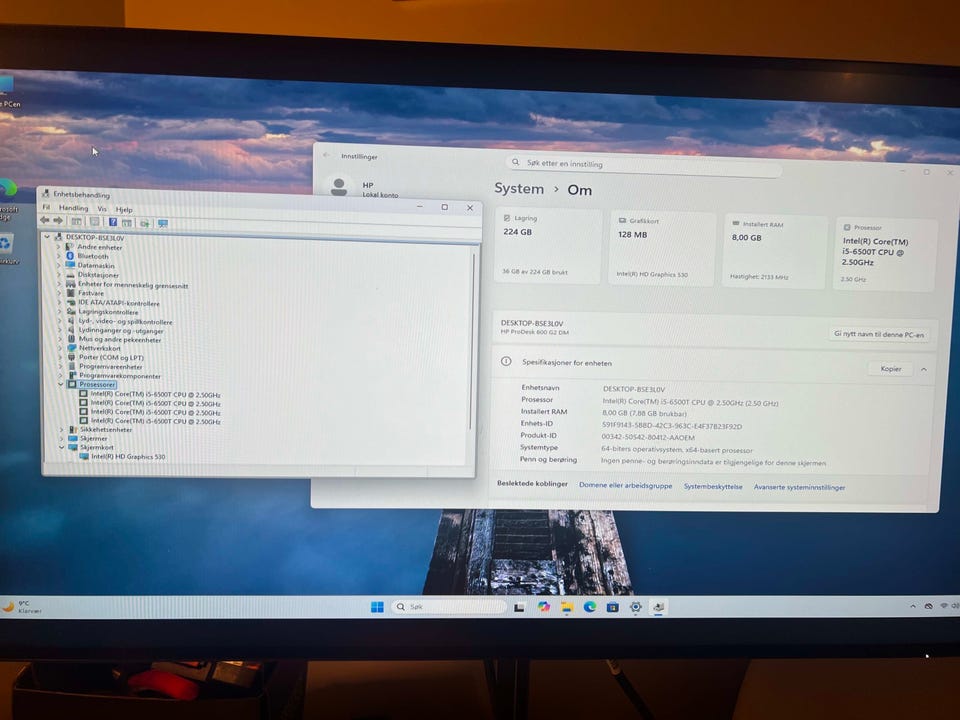Select Programvareenheter in the device tree
This screenshot has height=720, width=960.
pos(110,366)
